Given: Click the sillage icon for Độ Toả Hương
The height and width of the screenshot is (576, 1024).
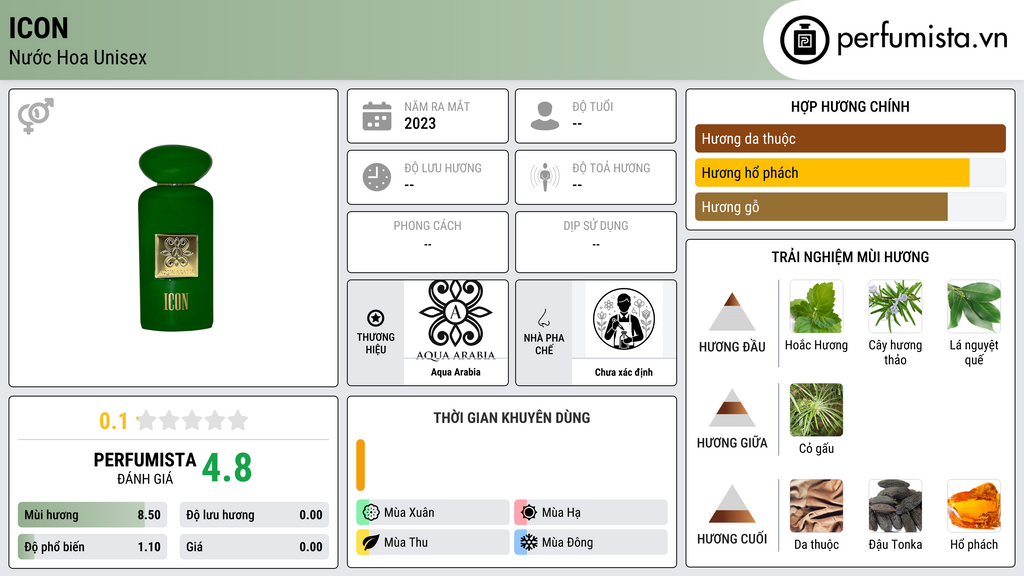Looking at the screenshot, I should (545, 177).
